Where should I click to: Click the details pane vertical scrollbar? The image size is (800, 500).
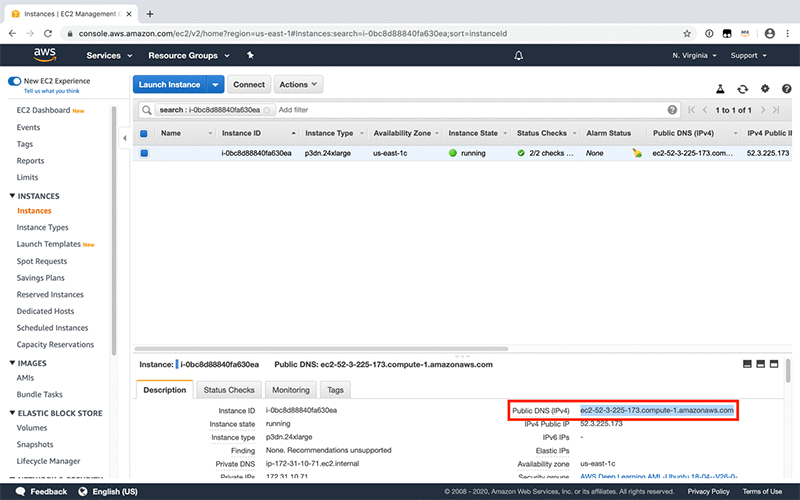point(788,370)
